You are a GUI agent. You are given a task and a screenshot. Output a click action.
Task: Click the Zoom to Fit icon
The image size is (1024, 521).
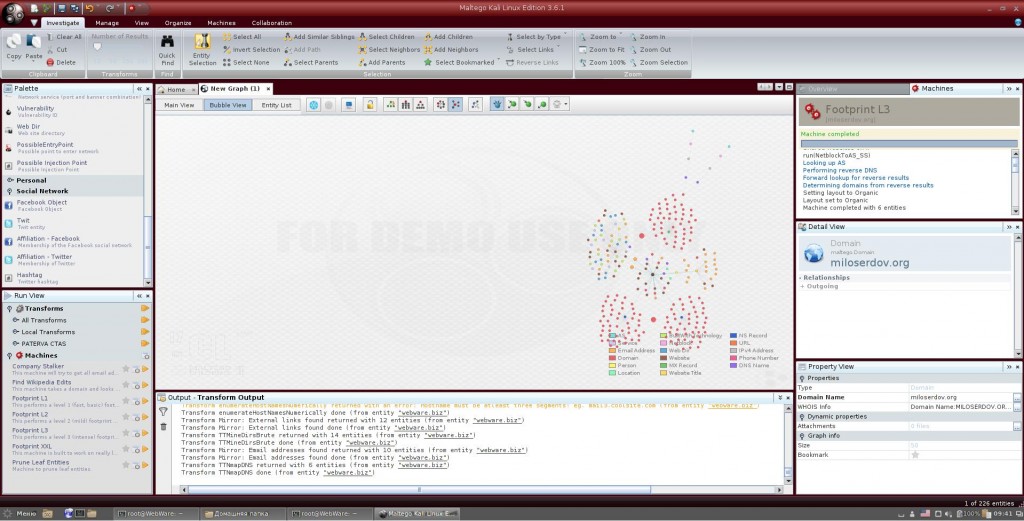pyautogui.click(x=583, y=50)
